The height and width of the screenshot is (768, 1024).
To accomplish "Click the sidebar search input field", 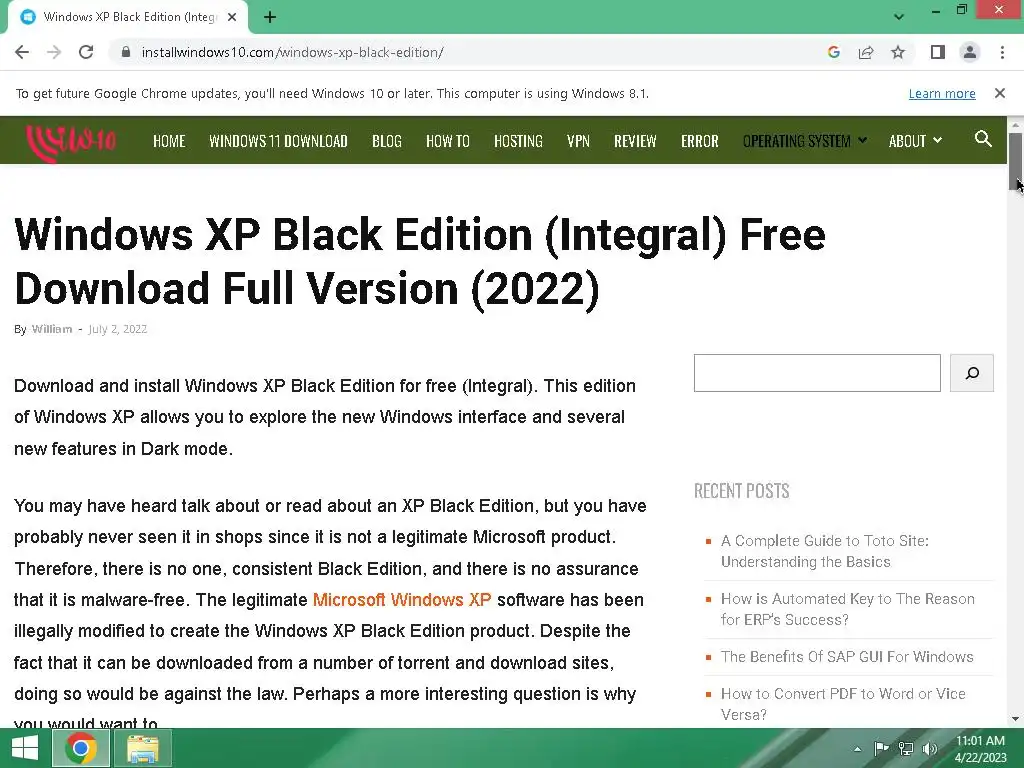I will click(817, 373).
